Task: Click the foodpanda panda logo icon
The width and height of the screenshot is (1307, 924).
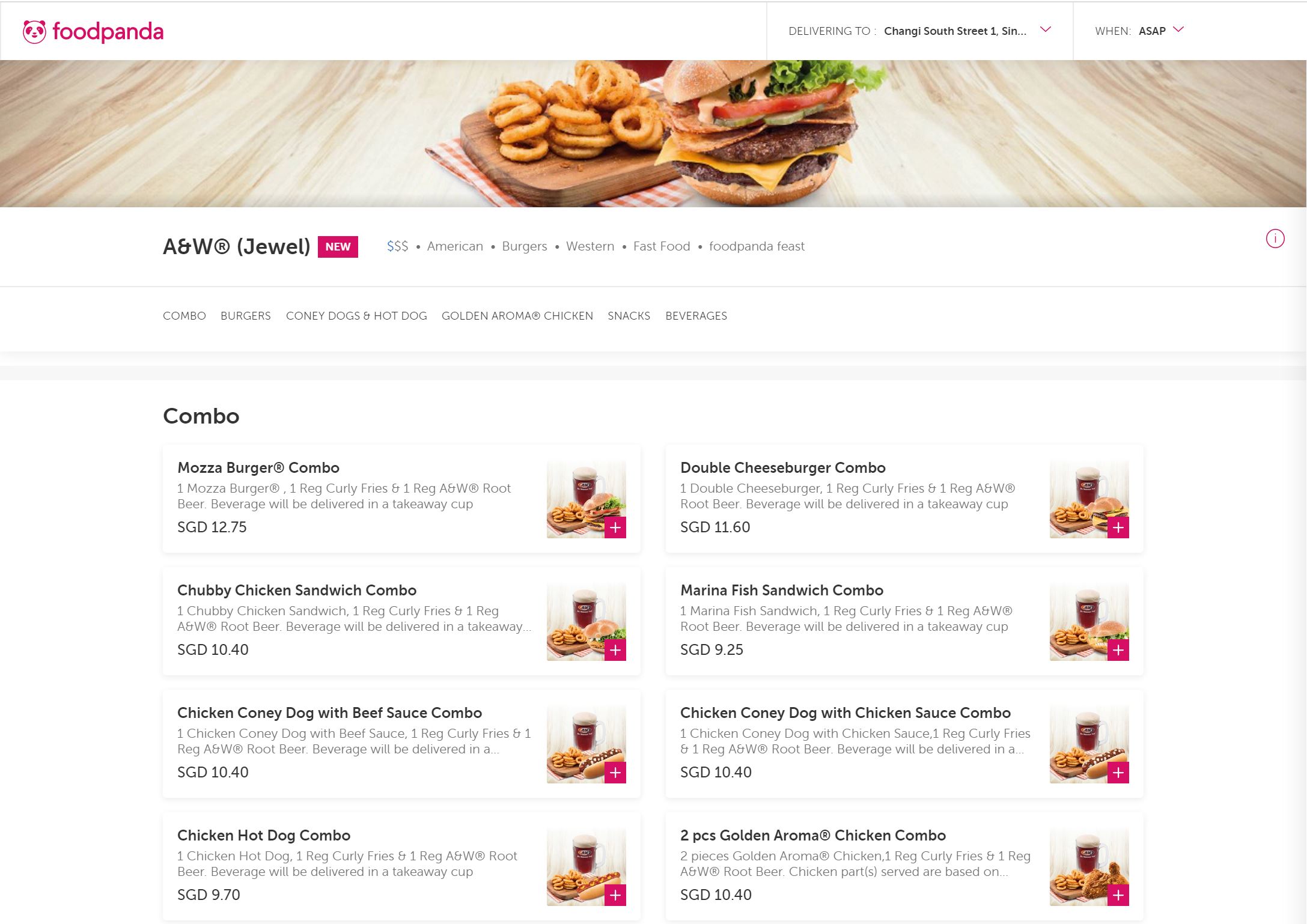Action: (x=34, y=32)
